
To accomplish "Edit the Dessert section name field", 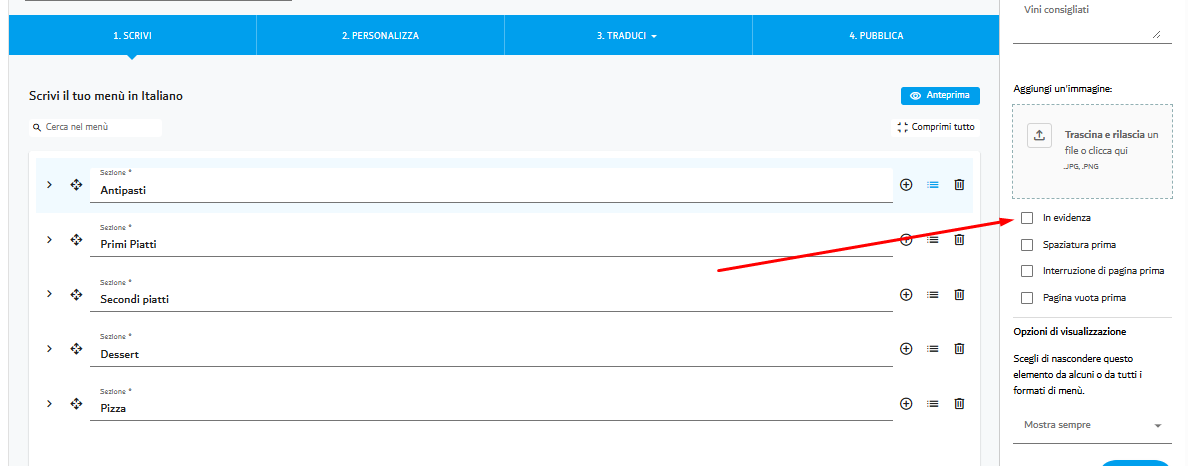I will pyautogui.click(x=491, y=349).
